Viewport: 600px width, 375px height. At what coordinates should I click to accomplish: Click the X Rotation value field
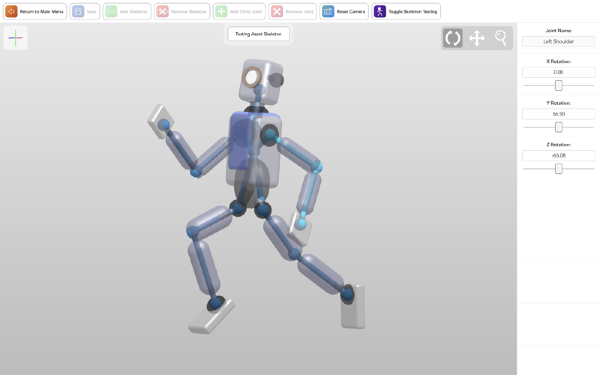558,72
